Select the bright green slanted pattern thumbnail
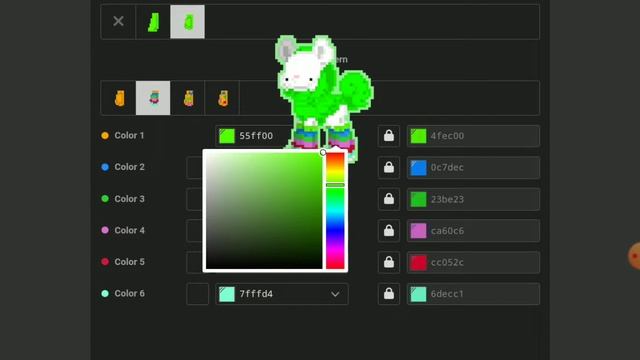Image resolution: width=640 pixels, height=360 pixels. 153,22
